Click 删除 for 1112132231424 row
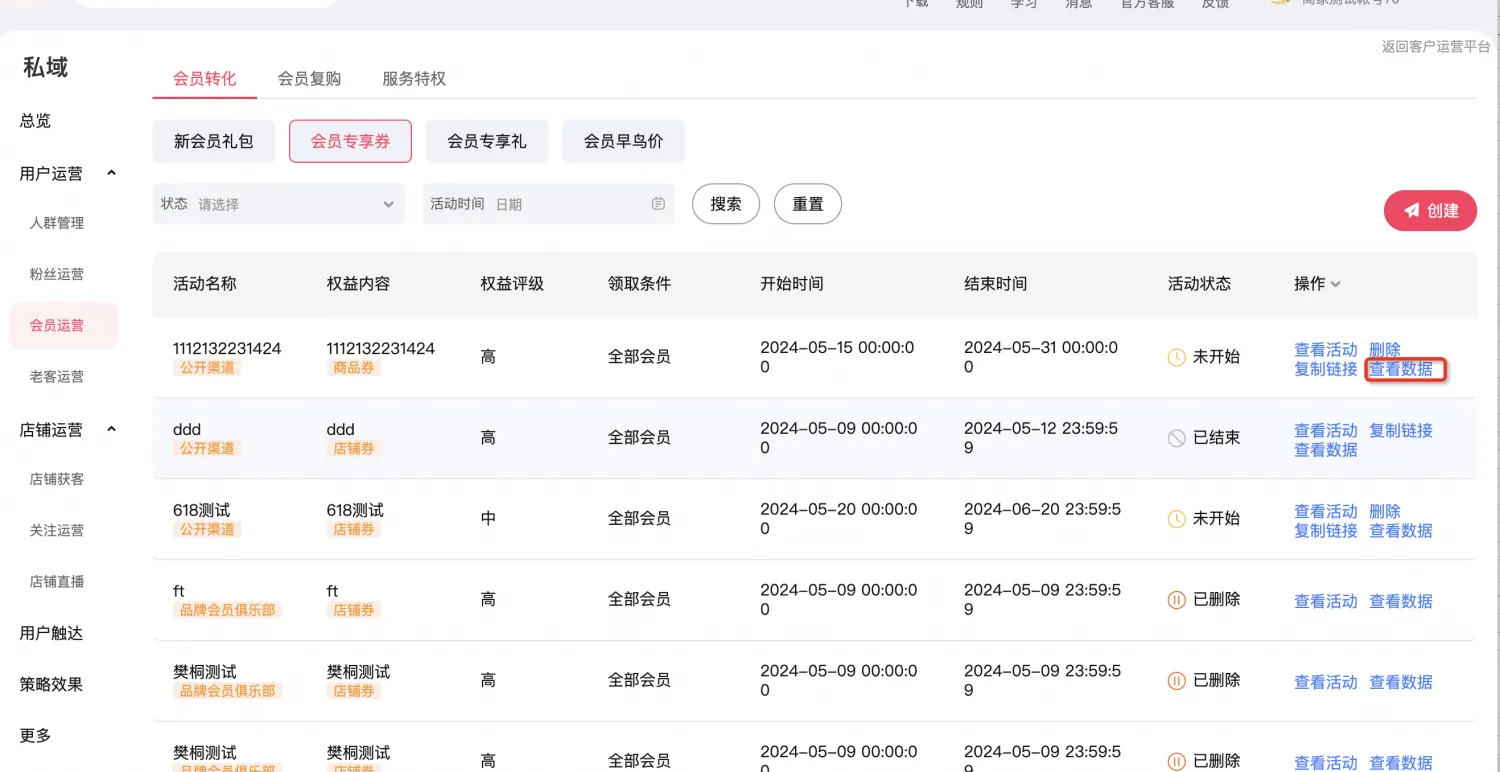 pos(1385,350)
